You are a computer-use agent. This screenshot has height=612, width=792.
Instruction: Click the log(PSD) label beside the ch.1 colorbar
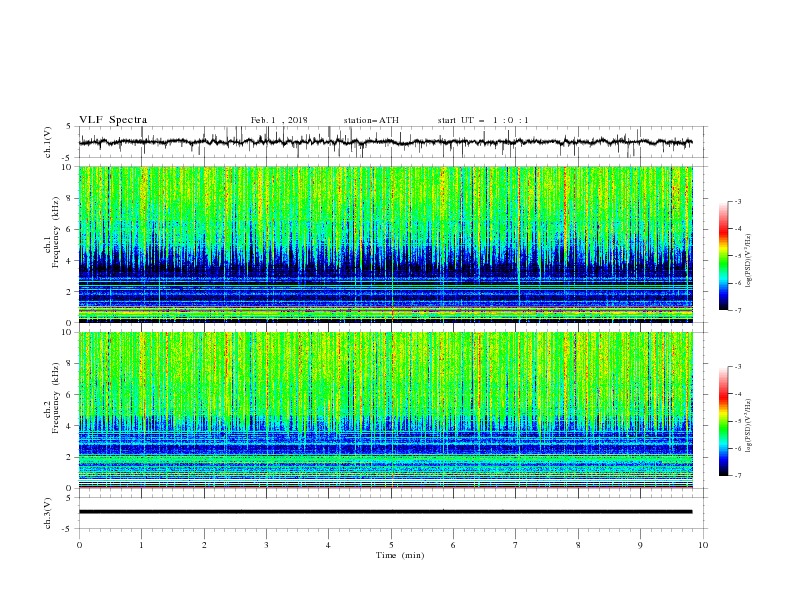[x=749, y=261]
